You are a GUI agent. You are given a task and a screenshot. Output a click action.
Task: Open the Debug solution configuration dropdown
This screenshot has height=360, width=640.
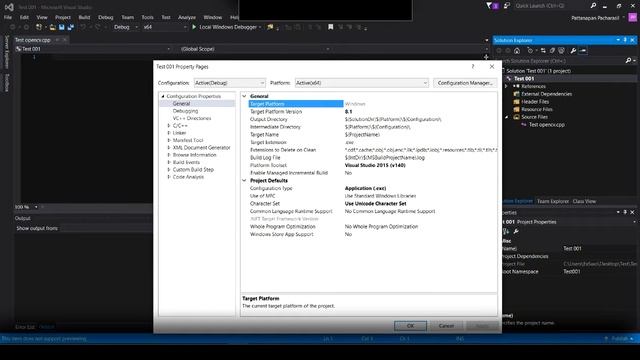tap(126, 27)
